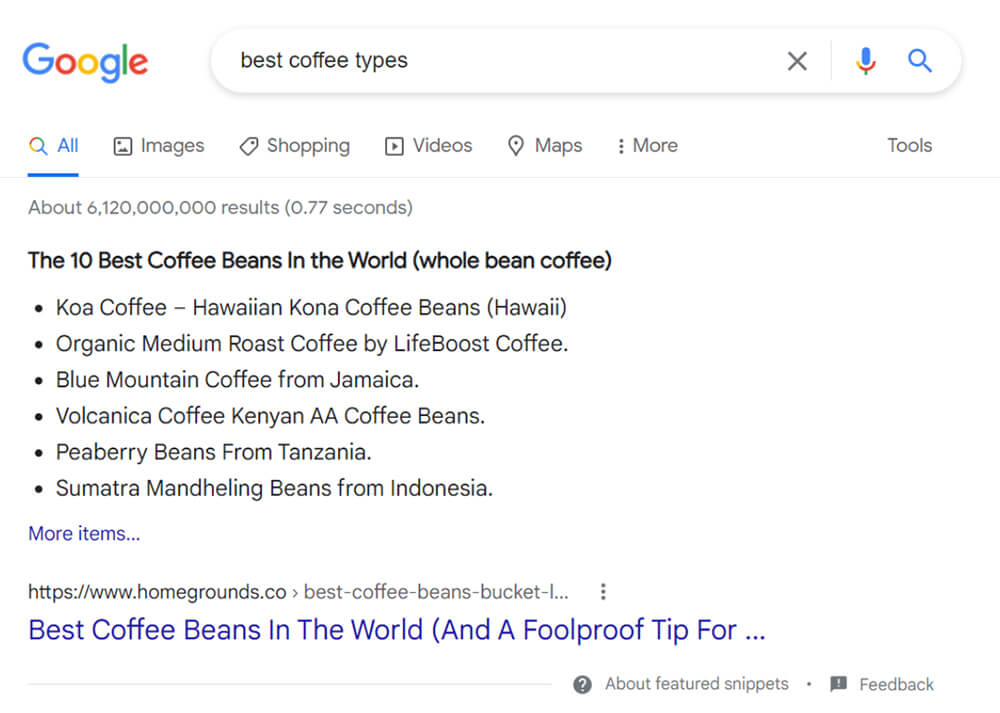Open the Maps tab
Screen dimensions: 1000x713
pyautogui.click(x=545, y=146)
